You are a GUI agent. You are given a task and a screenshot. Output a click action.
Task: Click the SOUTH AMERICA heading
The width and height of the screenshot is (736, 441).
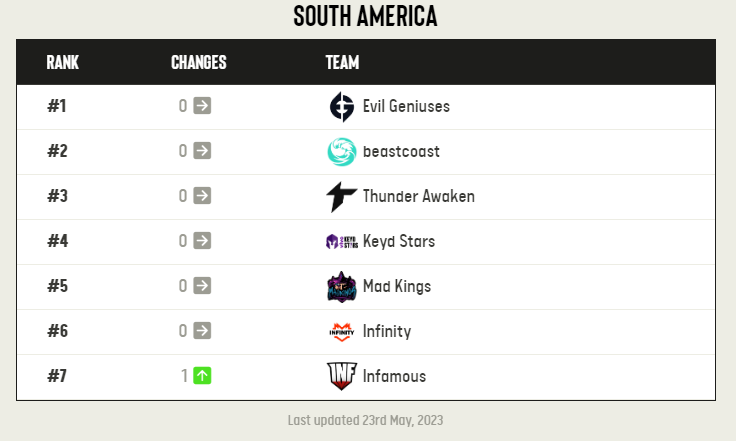click(365, 16)
